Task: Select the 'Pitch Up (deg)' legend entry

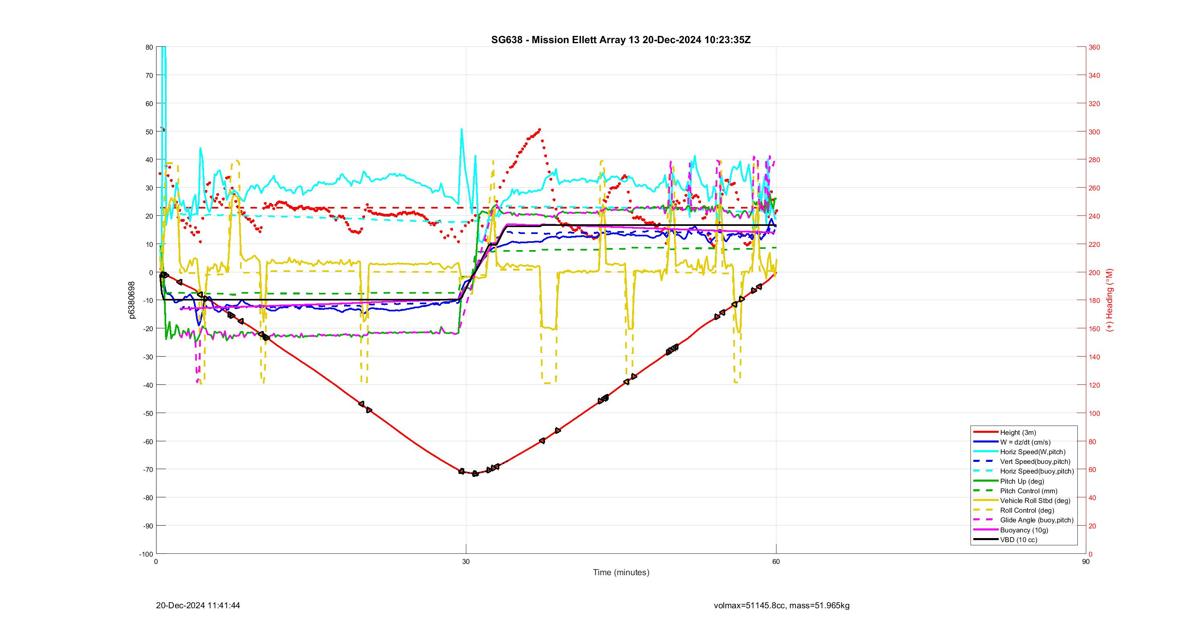Action: (x=1023, y=480)
